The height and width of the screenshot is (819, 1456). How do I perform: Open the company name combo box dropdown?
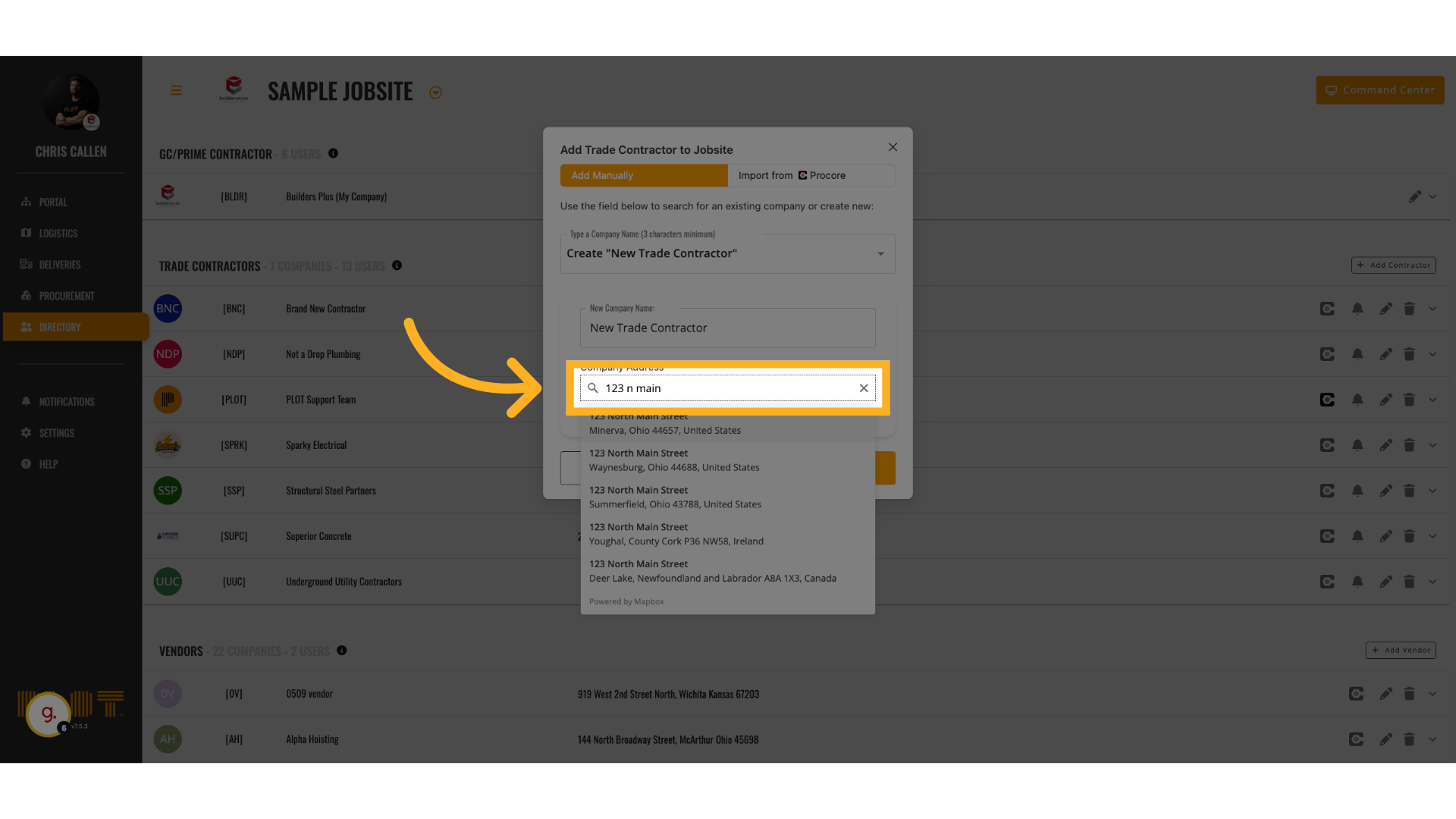click(880, 254)
